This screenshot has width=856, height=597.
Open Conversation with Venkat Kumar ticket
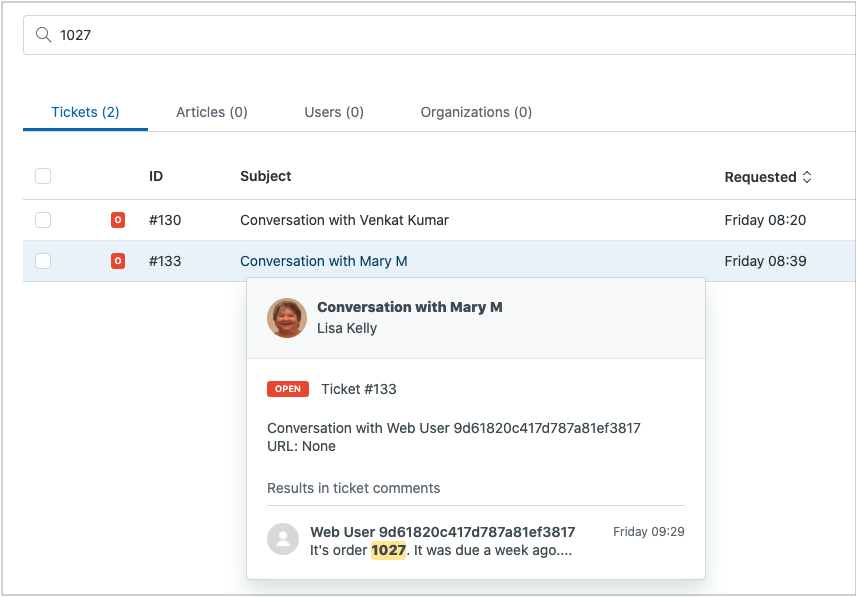point(344,220)
